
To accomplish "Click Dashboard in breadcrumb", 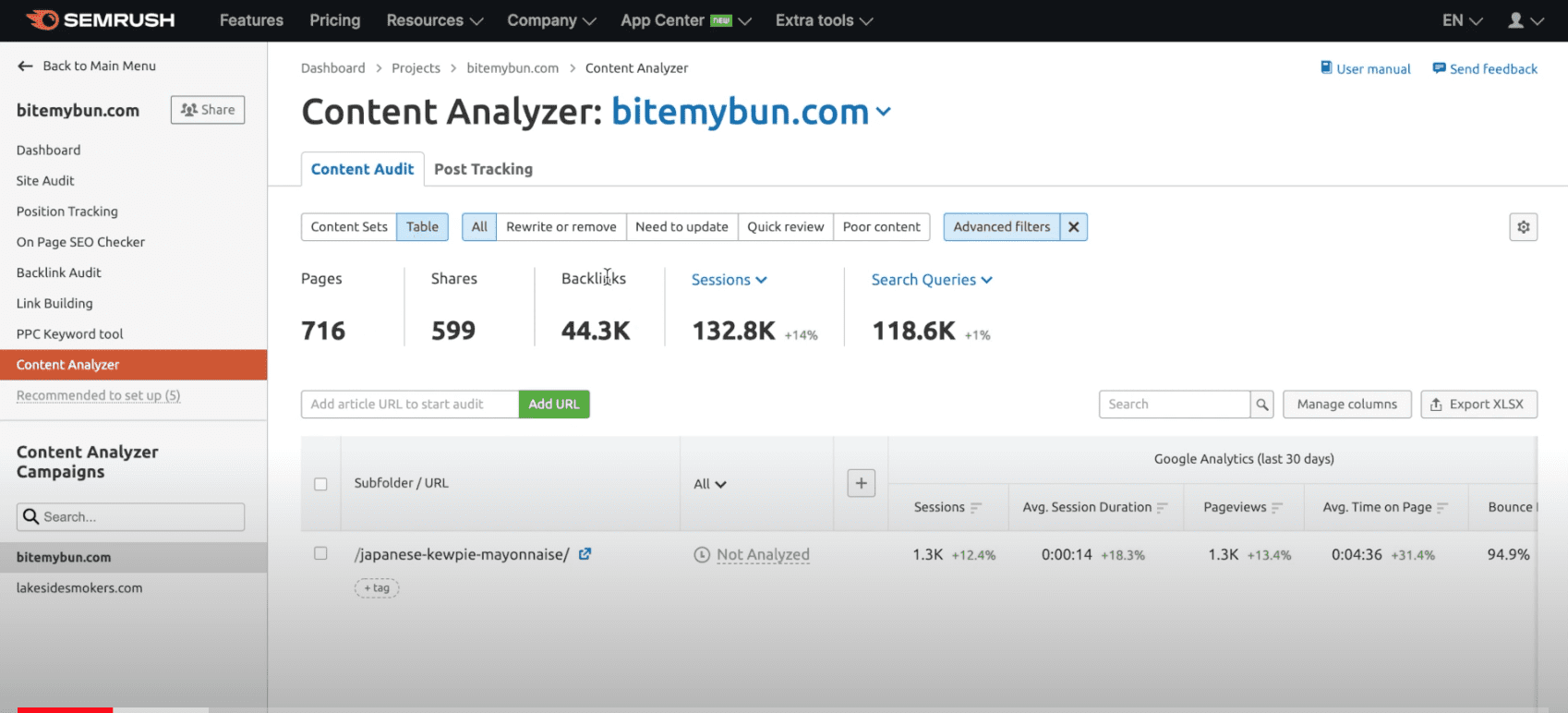I will click(333, 68).
